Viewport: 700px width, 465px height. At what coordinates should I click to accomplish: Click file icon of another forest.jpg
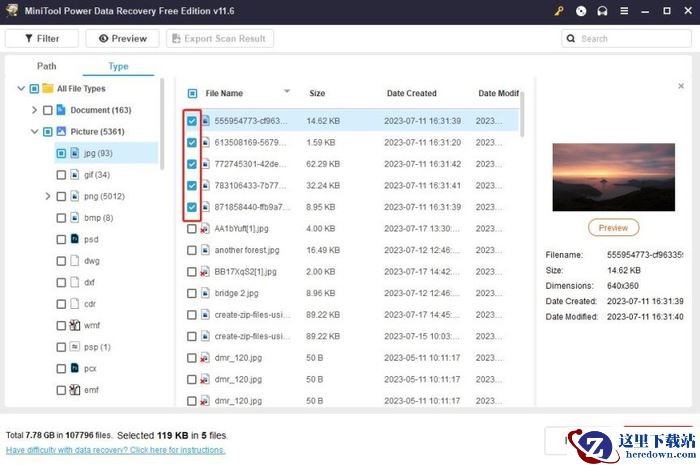pos(204,250)
